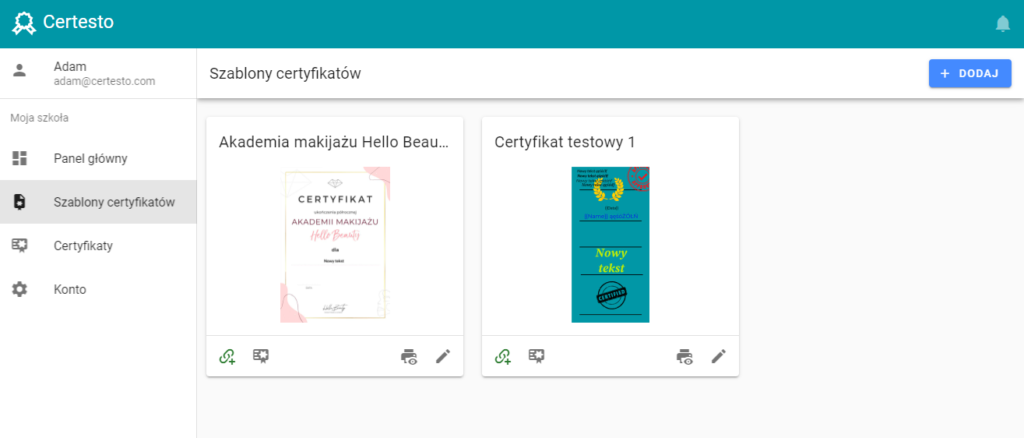The width and height of the screenshot is (1024, 438).
Task: Click the Certyfikaty sidebar icon
Action: [x=20, y=245]
